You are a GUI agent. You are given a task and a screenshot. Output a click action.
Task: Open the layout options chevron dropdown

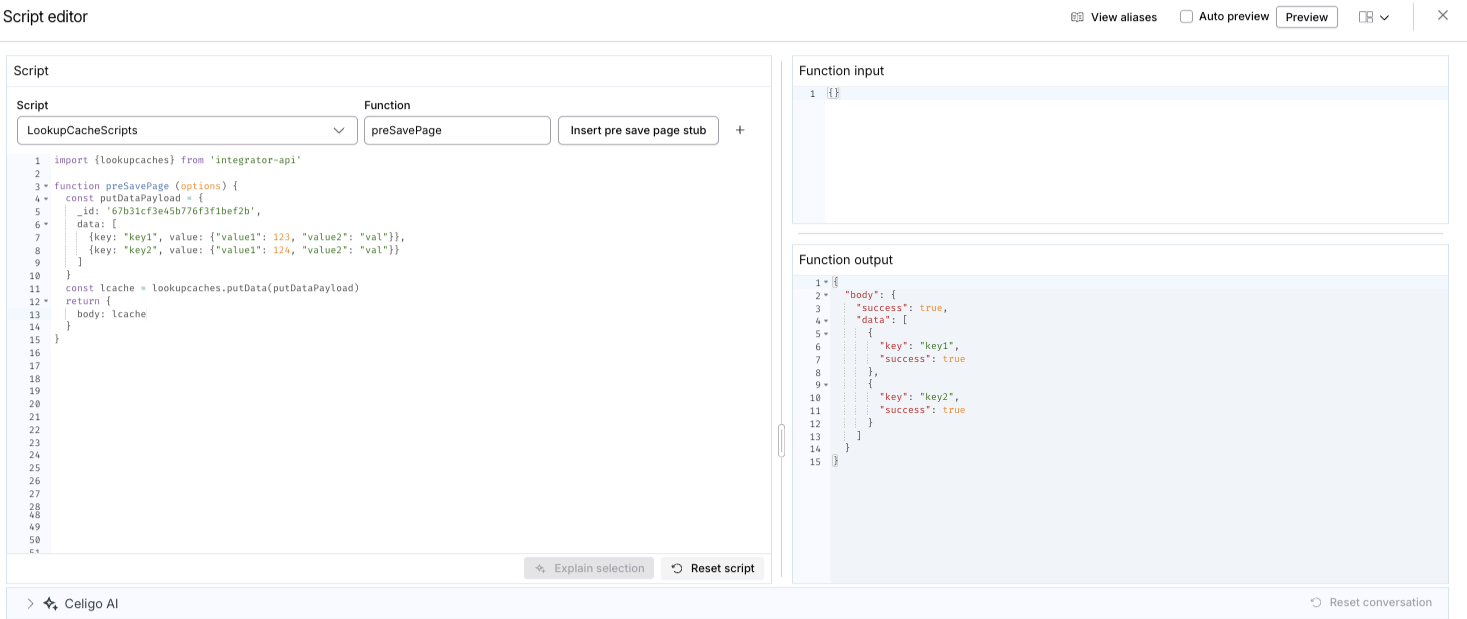click(x=1386, y=17)
